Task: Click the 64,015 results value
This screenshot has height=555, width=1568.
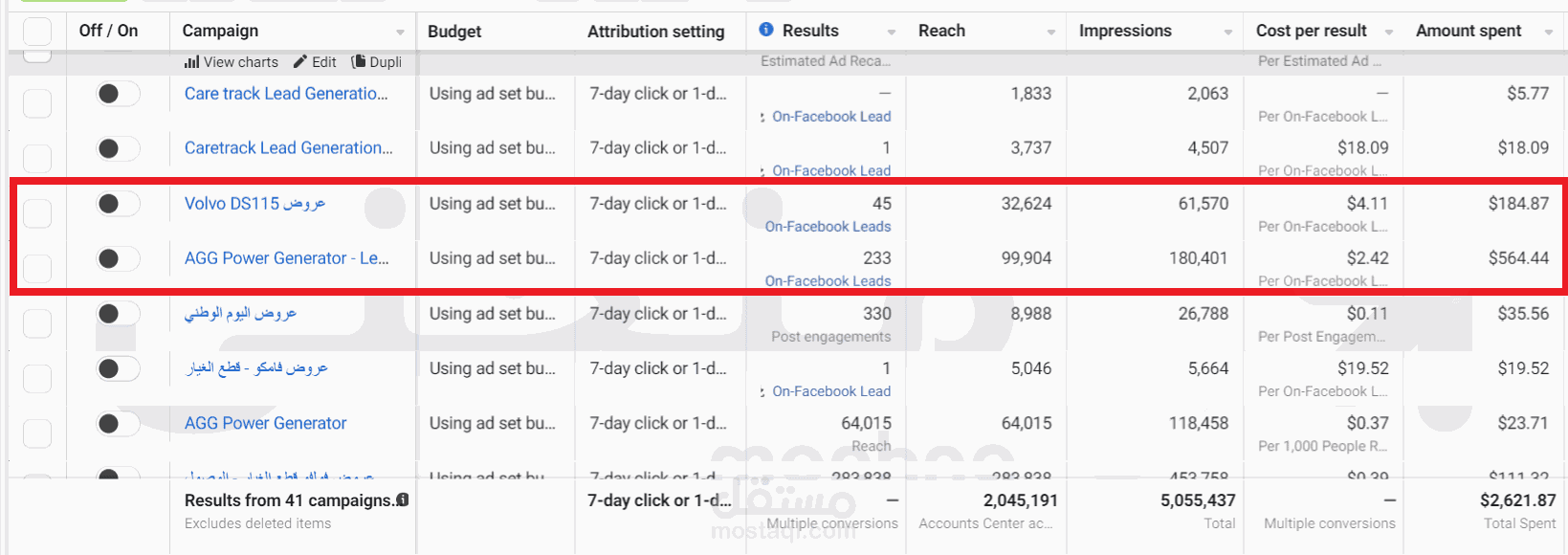Action: pos(866,422)
